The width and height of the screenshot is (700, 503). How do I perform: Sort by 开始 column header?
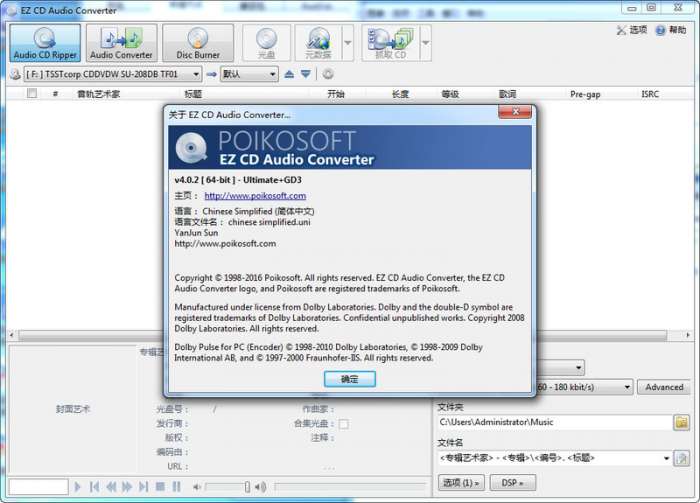tap(336, 94)
